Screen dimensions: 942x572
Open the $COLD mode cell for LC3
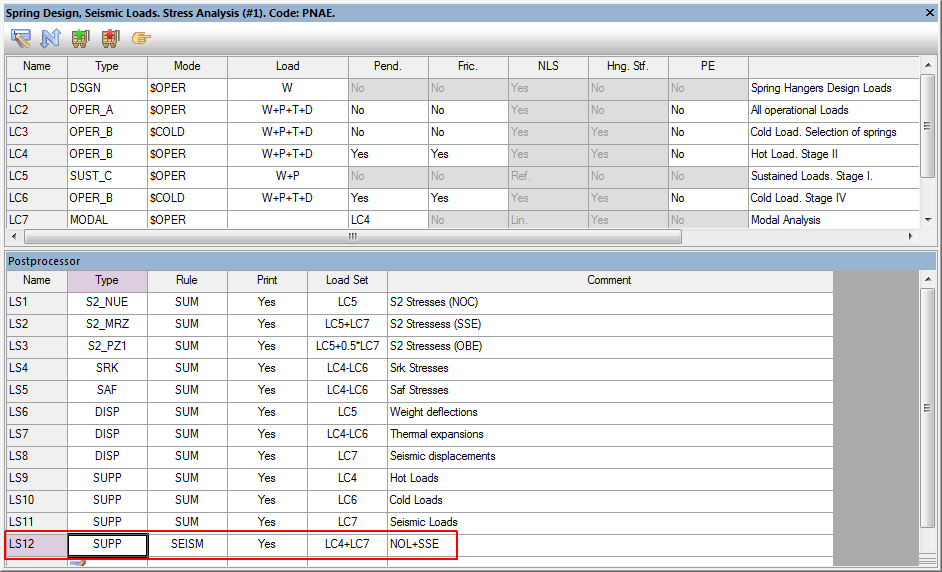click(x=187, y=132)
